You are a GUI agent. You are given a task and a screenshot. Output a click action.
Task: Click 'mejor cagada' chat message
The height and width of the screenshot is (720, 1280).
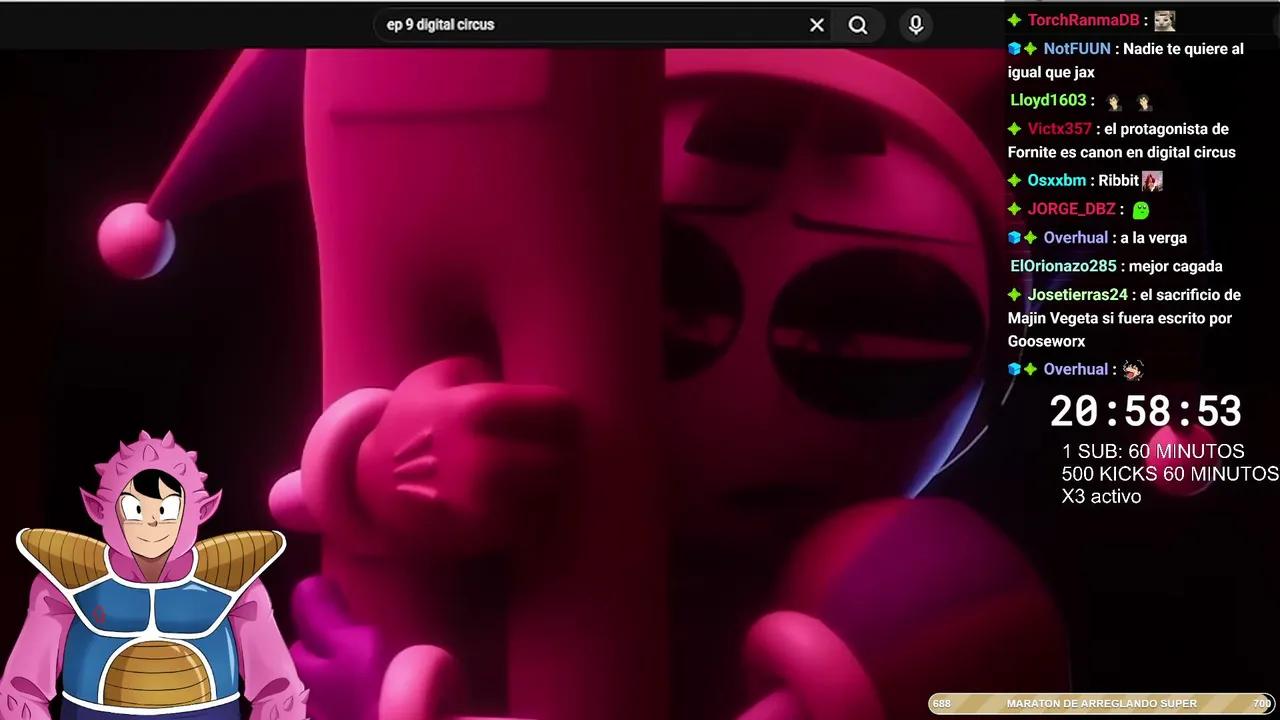click(1175, 266)
